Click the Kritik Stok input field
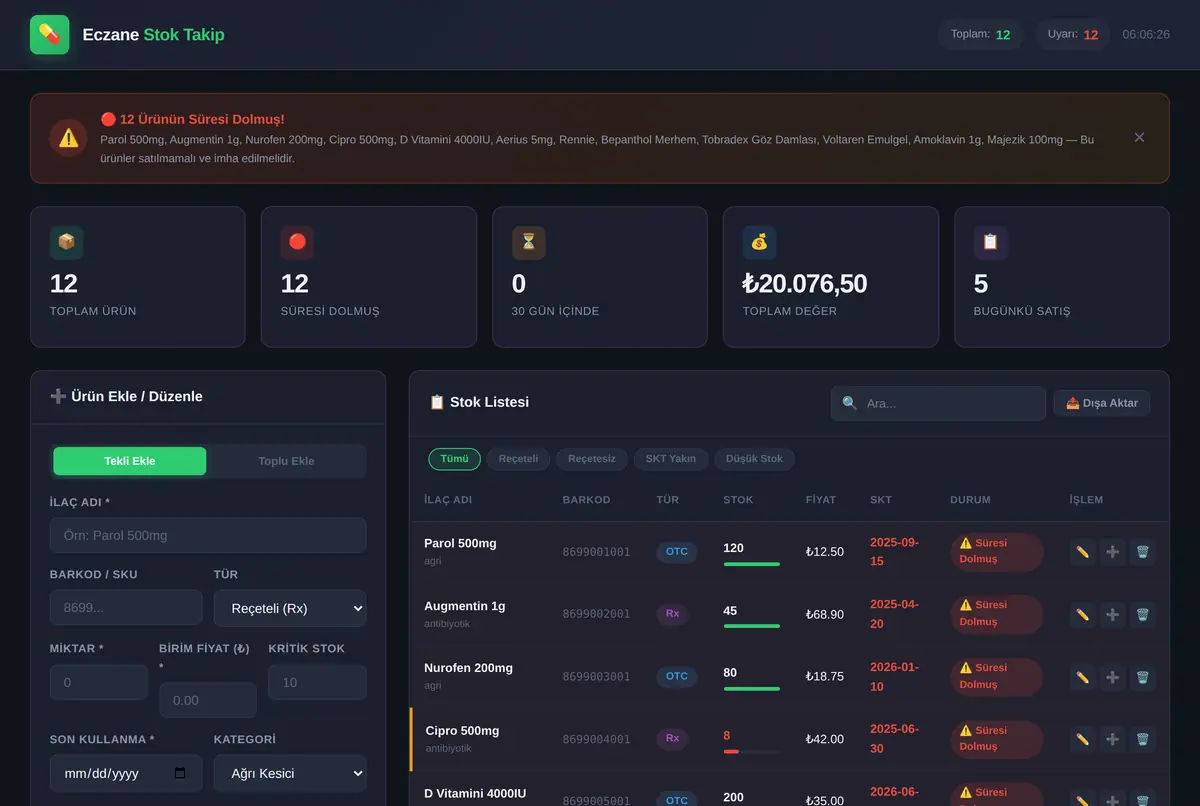 point(317,682)
